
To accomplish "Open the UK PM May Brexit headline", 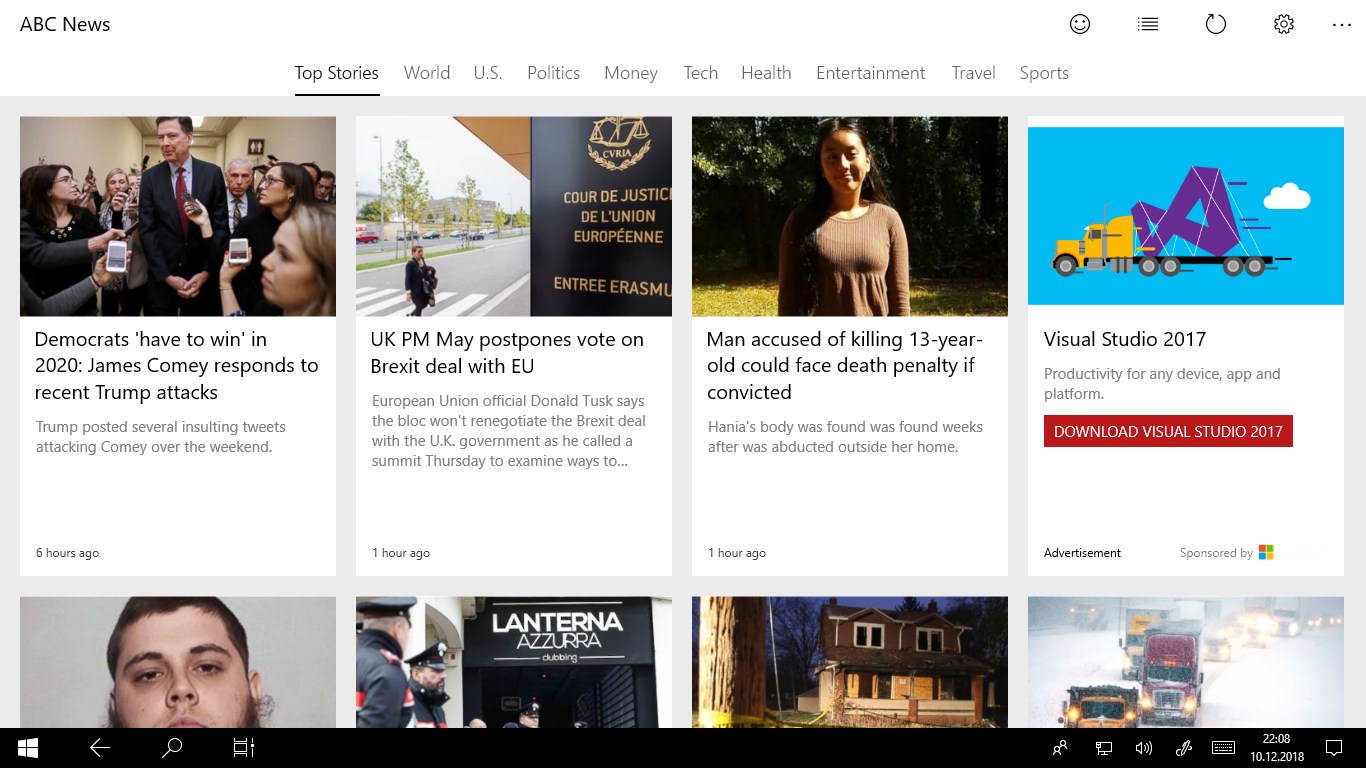I will click(x=507, y=353).
